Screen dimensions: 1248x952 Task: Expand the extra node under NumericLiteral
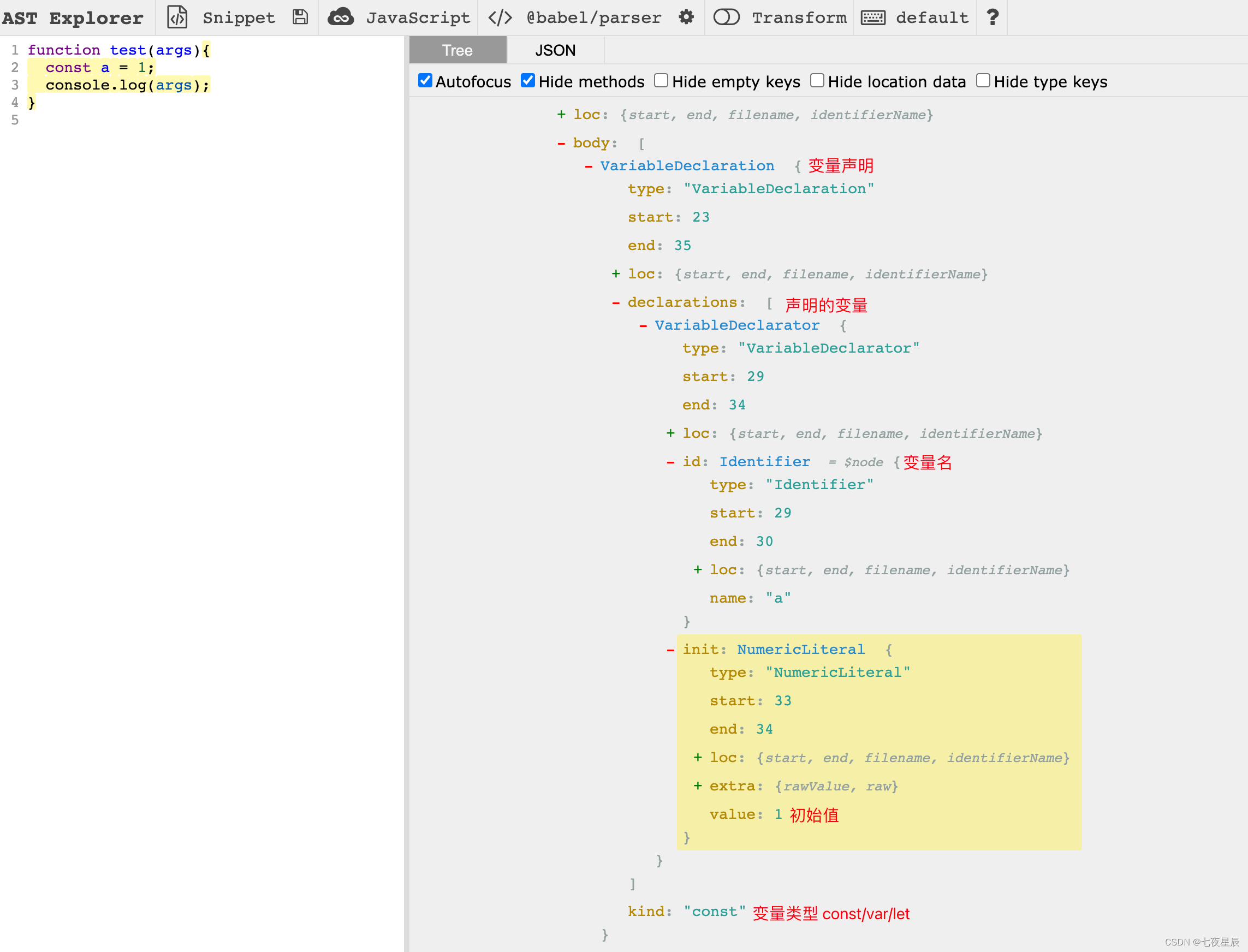698,786
